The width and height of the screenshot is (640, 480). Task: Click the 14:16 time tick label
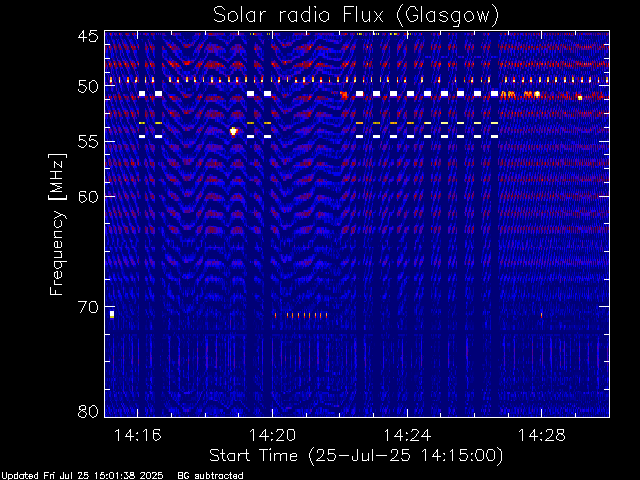tap(138, 436)
